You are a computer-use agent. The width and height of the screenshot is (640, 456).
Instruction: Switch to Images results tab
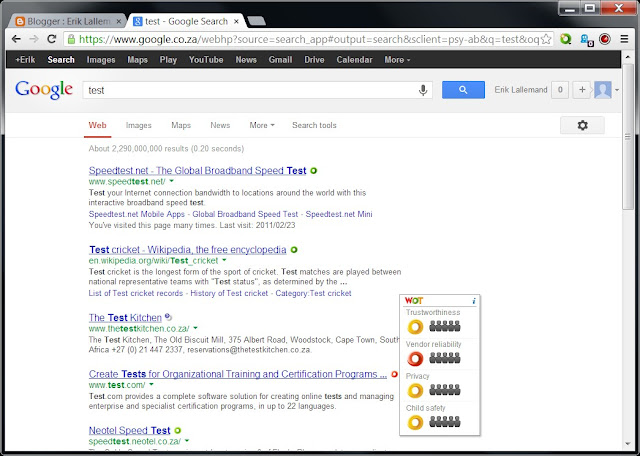click(139, 125)
